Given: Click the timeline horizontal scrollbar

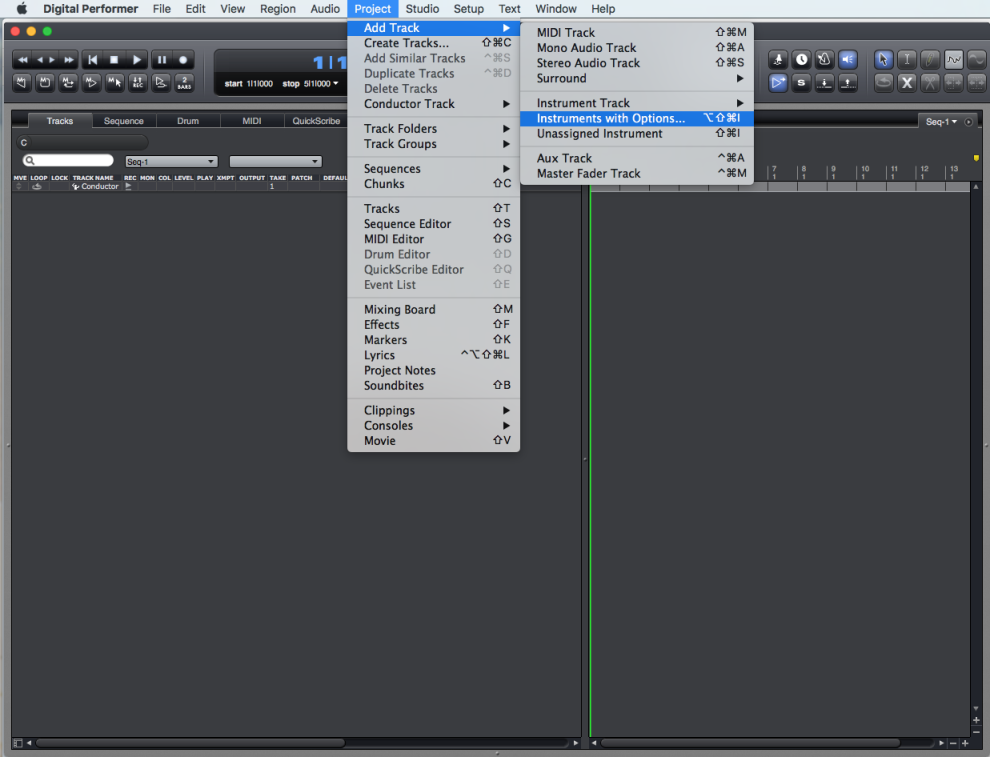Looking at the screenshot, I should click(x=750, y=743).
